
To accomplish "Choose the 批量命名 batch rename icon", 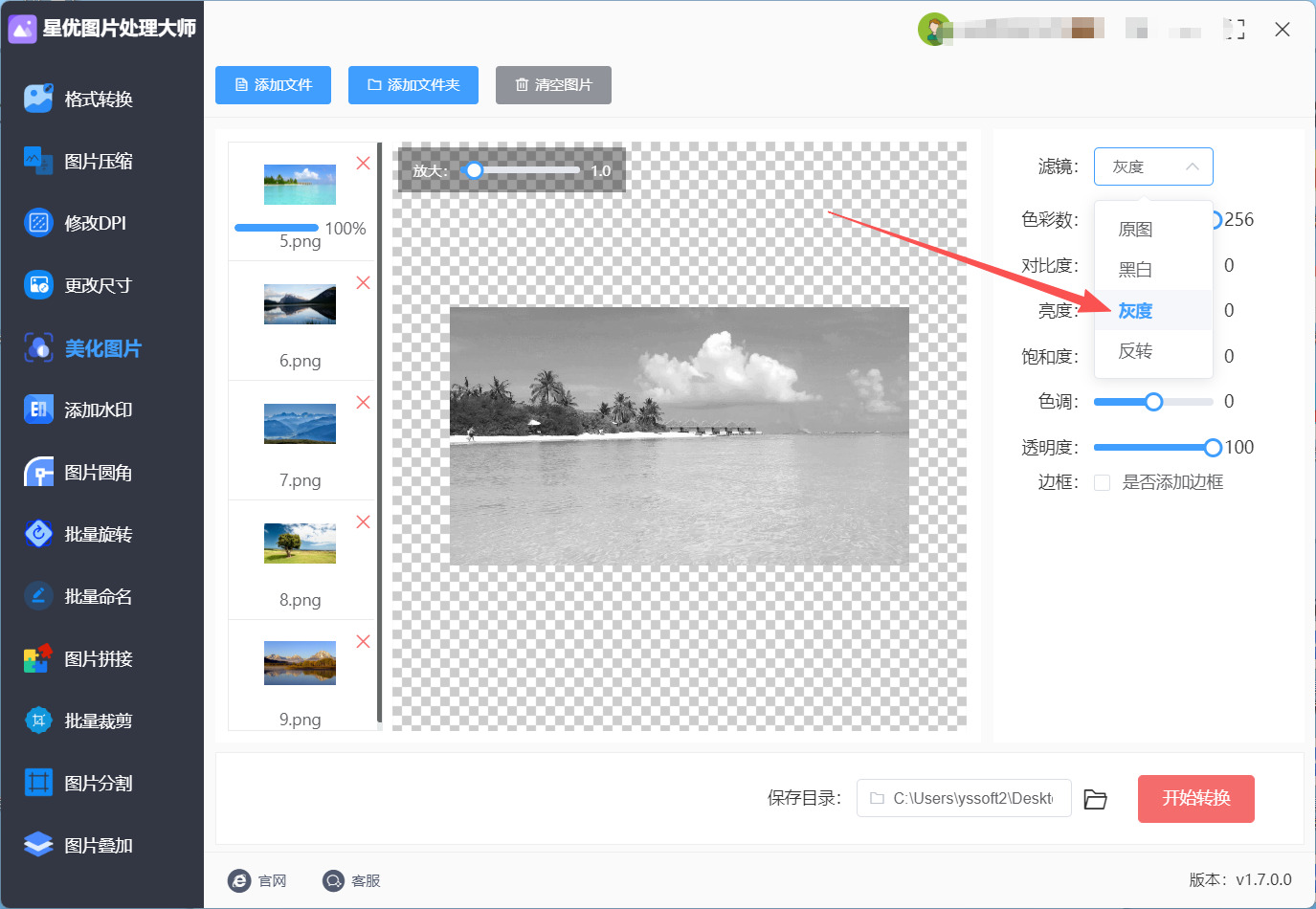I will pos(38,596).
